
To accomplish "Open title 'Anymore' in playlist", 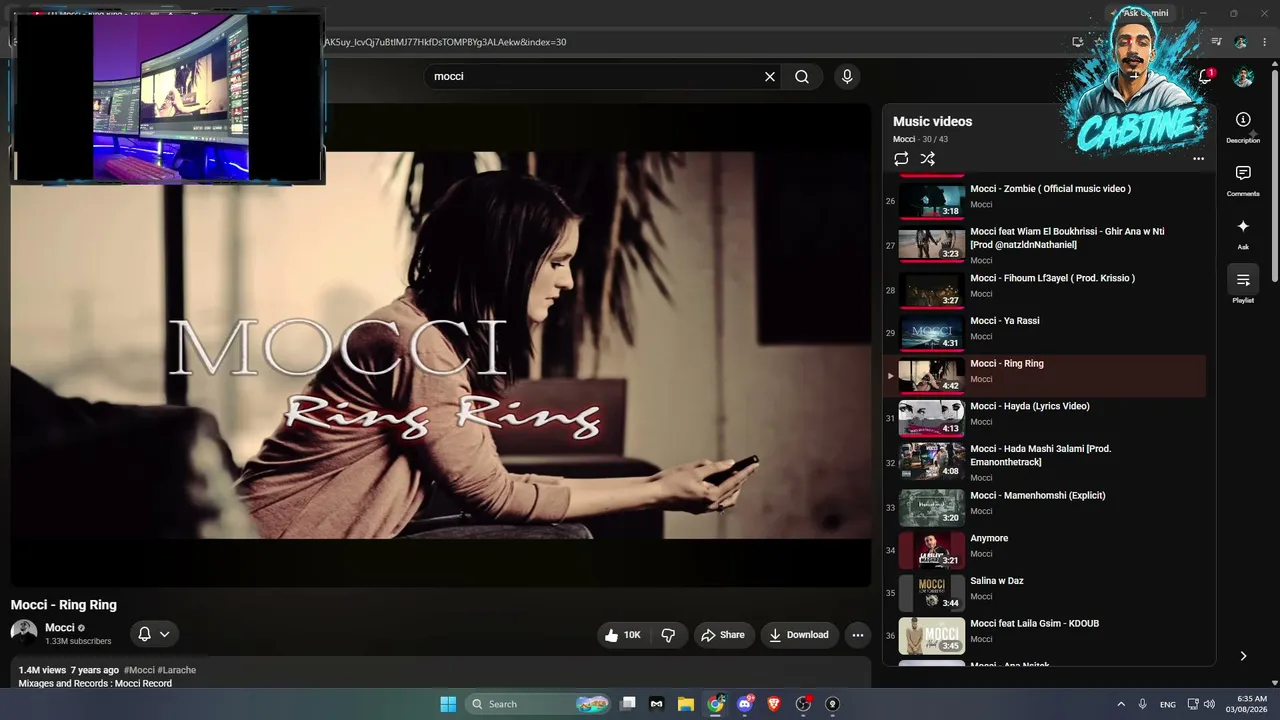I will coord(989,538).
